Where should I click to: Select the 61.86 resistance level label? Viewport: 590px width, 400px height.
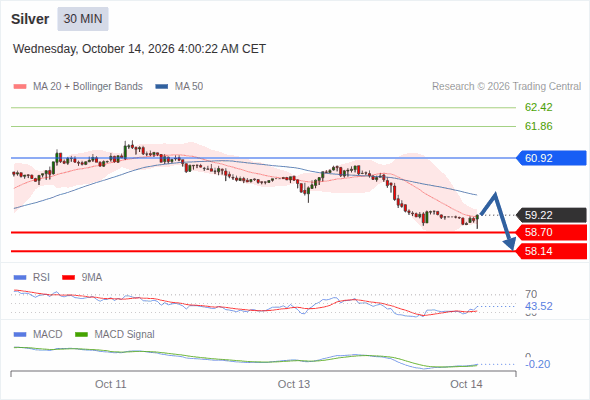(538, 126)
